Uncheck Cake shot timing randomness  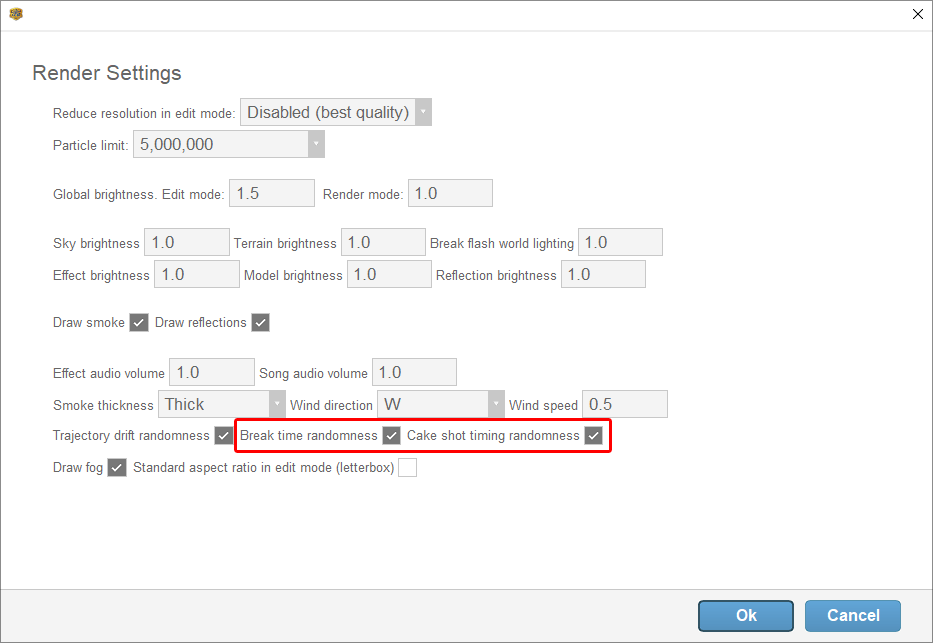click(593, 435)
